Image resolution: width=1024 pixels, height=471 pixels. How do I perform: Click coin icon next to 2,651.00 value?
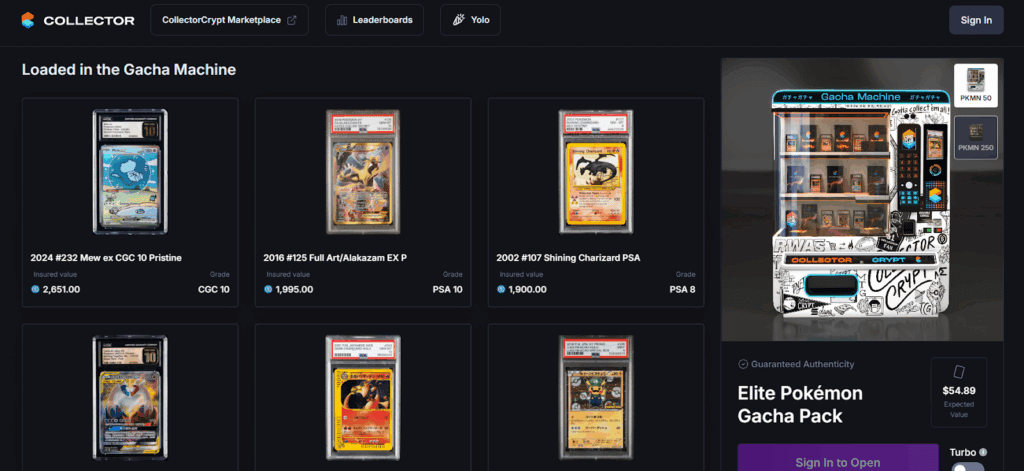pos(35,289)
